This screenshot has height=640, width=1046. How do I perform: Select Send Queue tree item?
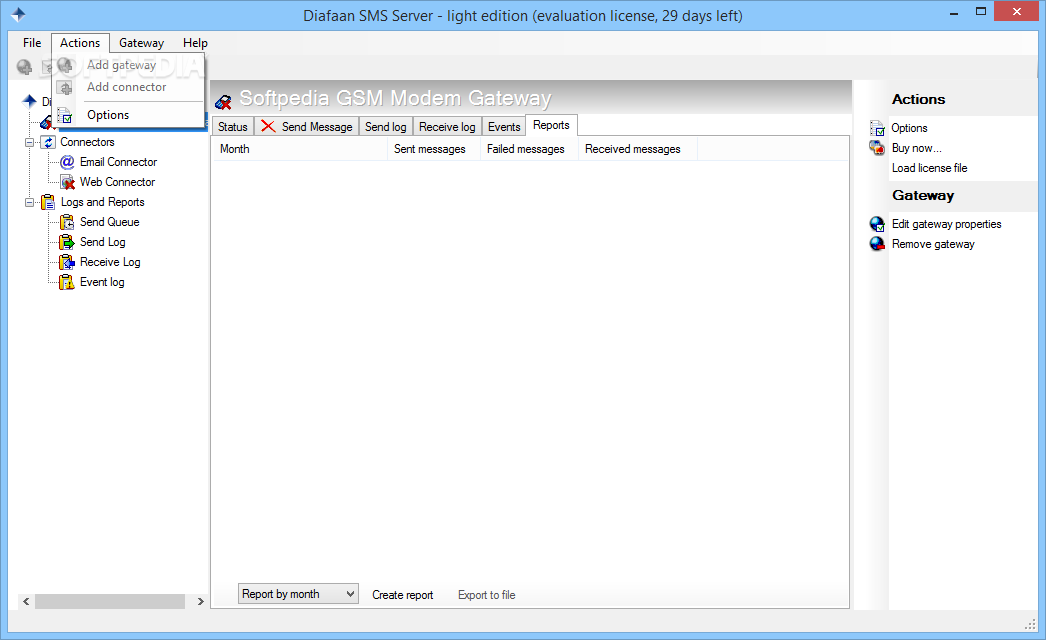[109, 222]
